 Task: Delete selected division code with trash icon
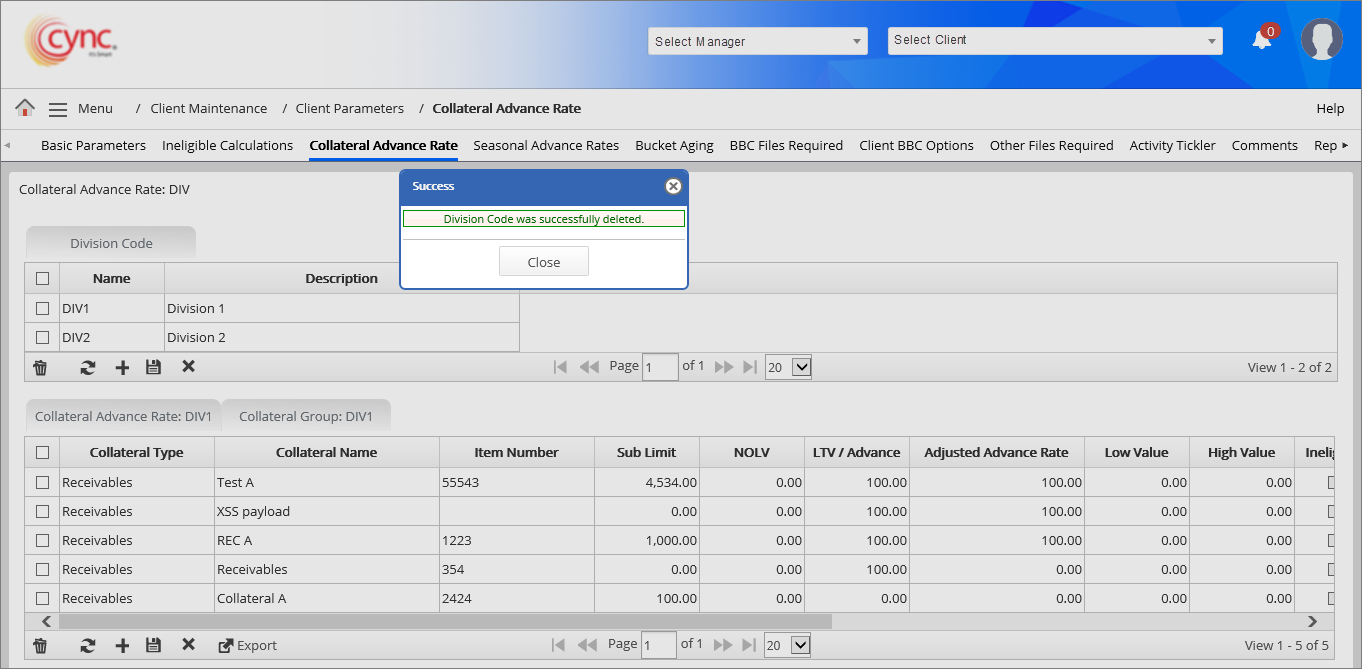point(40,368)
